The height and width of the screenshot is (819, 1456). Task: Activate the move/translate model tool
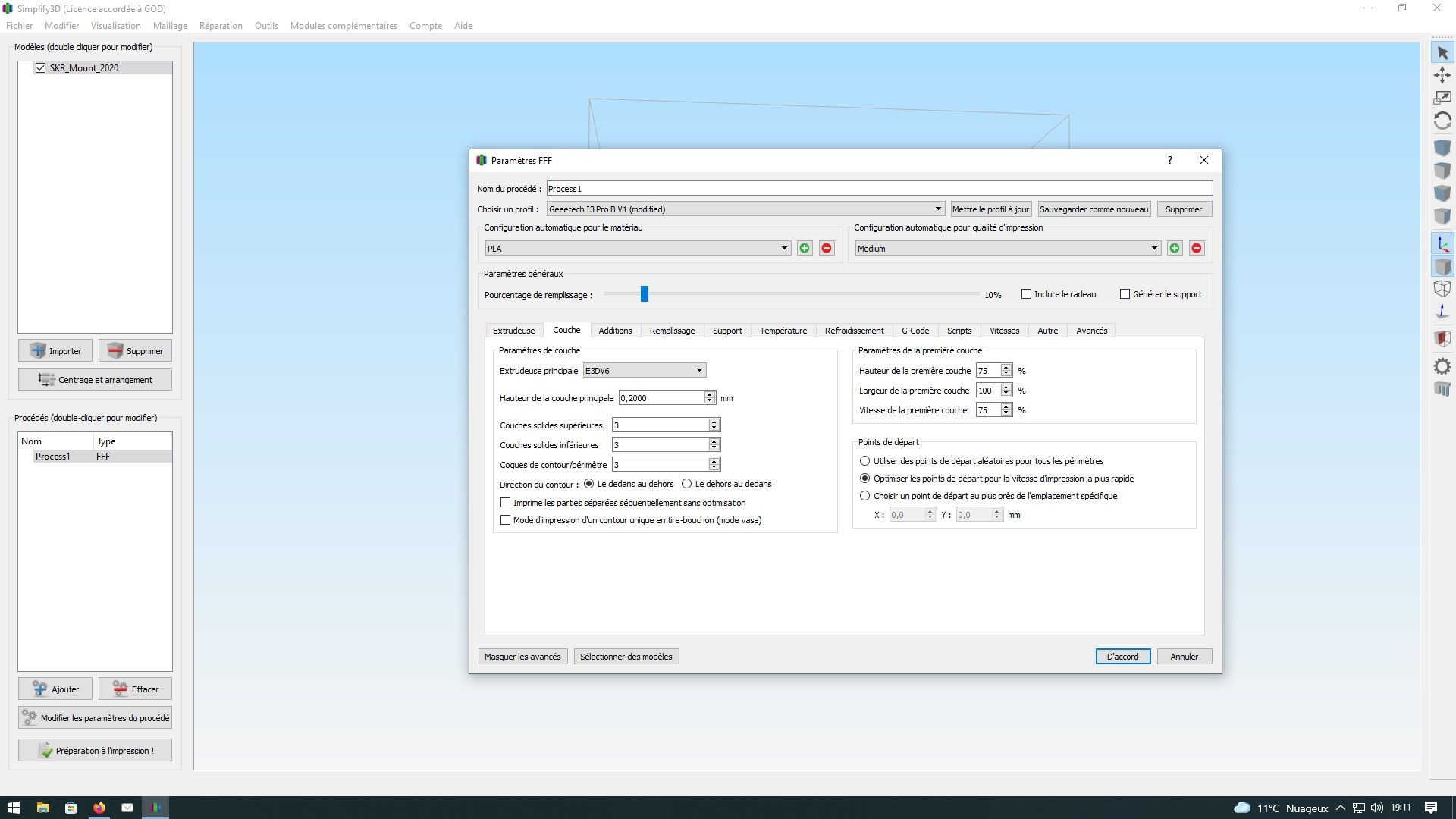coord(1442,75)
